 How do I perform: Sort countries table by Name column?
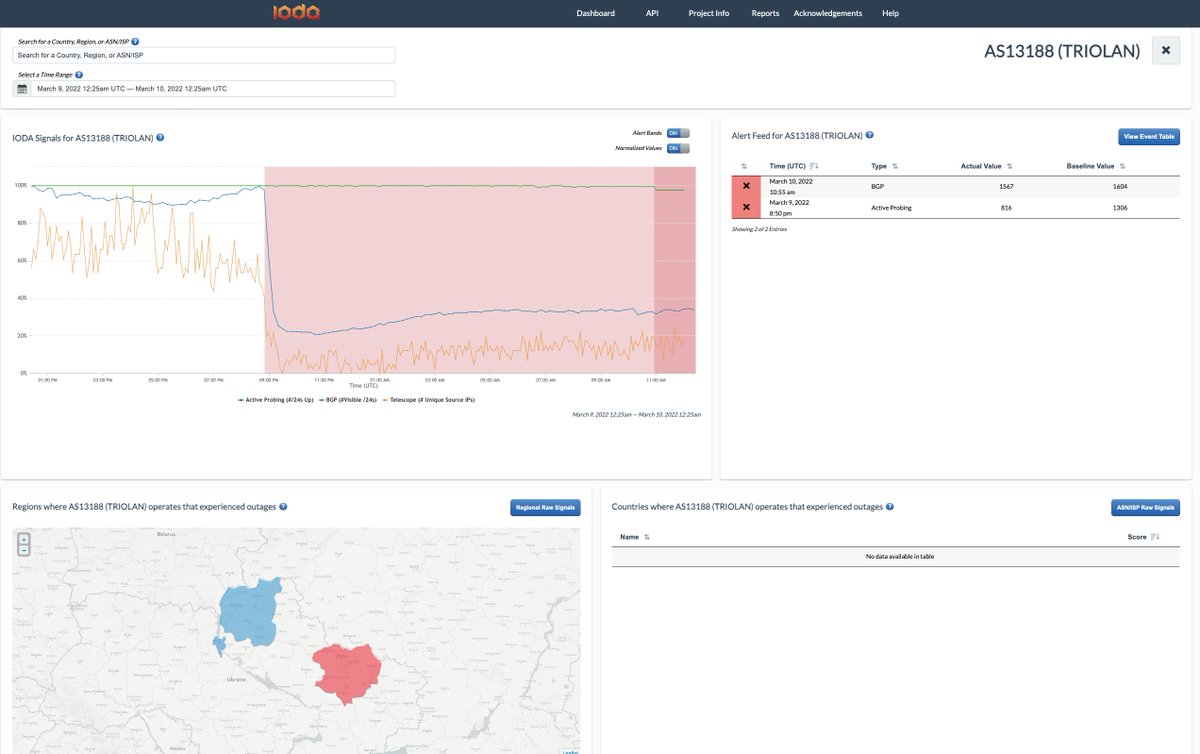click(634, 537)
